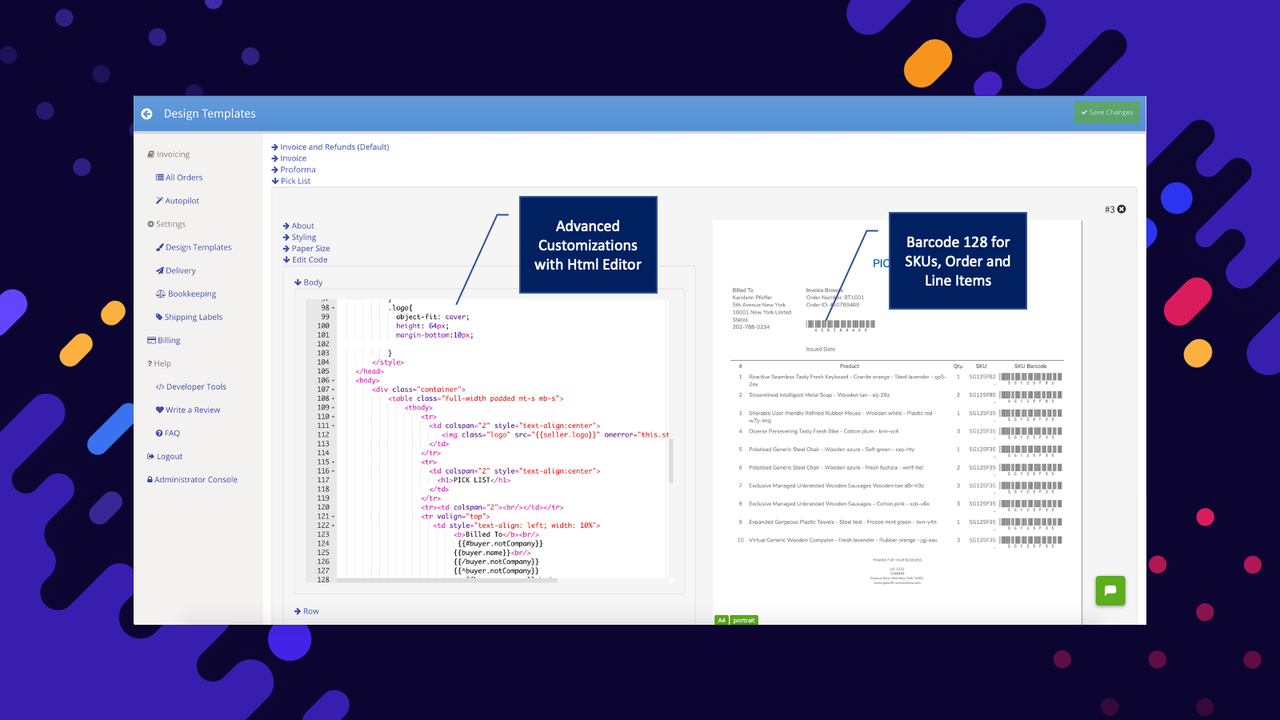Click the img class="logo" code line

point(556,435)
